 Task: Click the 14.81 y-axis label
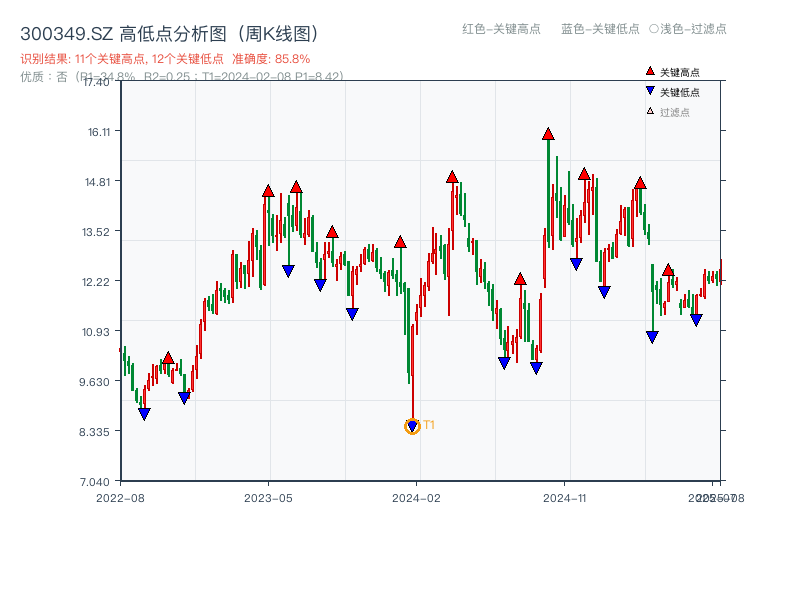[x=97, y=182]
